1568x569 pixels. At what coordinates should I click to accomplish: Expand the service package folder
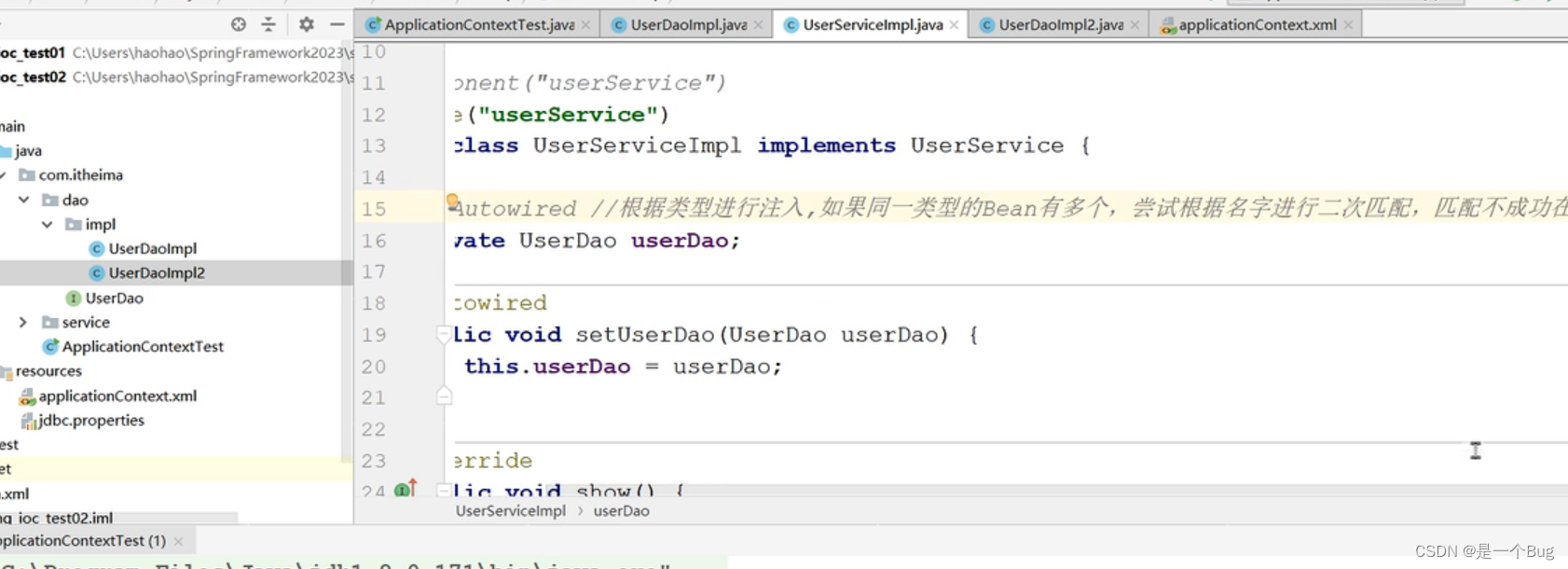(23, 322)
